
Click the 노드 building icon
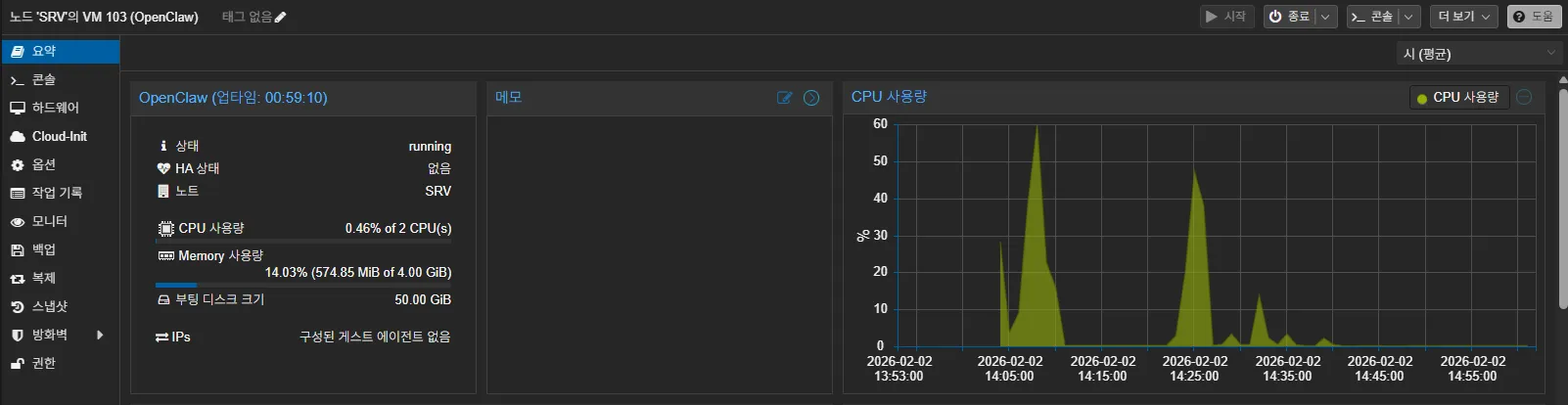(x=163, y=191)
